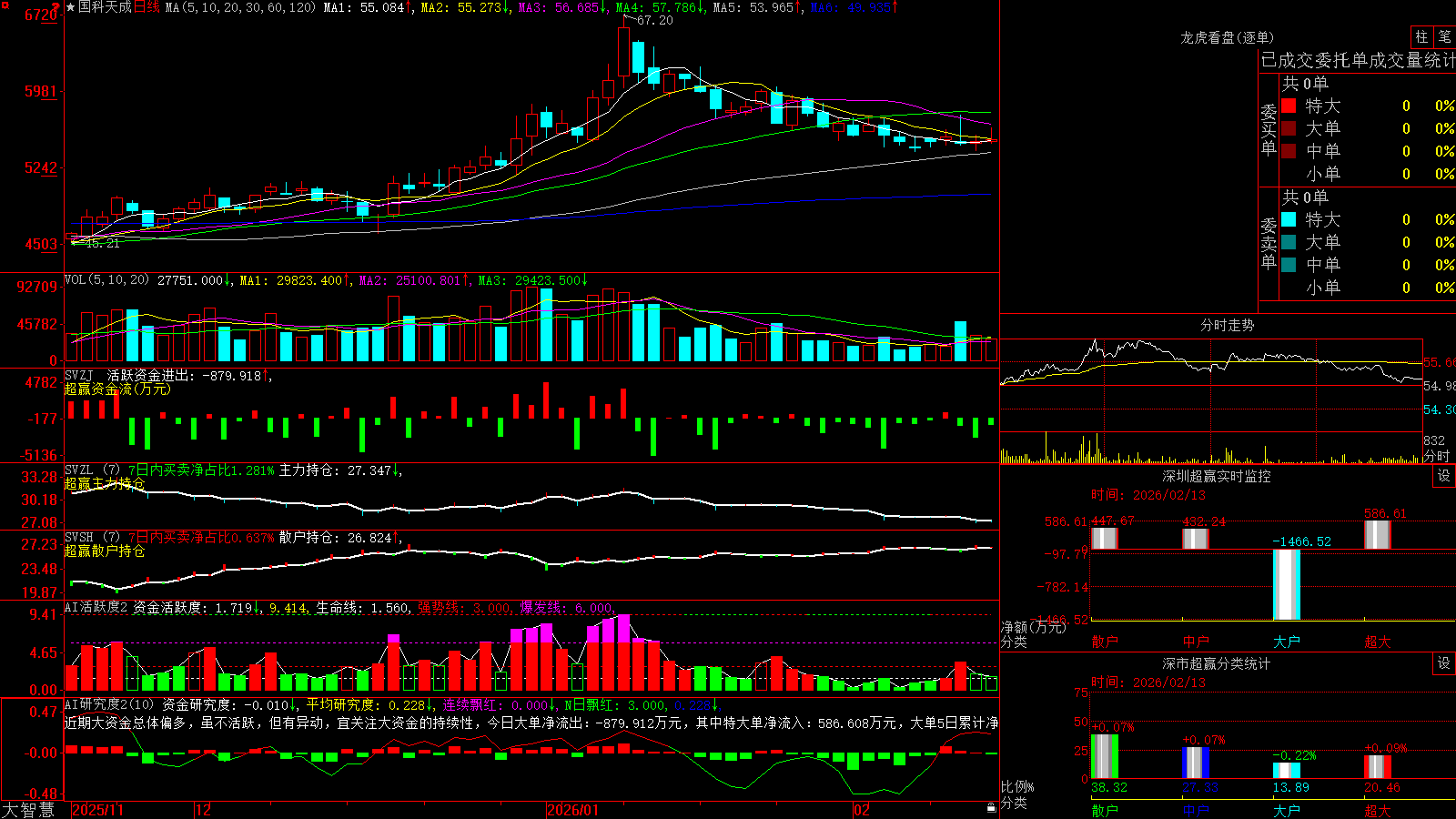The height and width of the screenshot is (819, 1456).
Task: Click the 432.24 中户 bar in 实时监控 chart
Action: (1196, 539)
